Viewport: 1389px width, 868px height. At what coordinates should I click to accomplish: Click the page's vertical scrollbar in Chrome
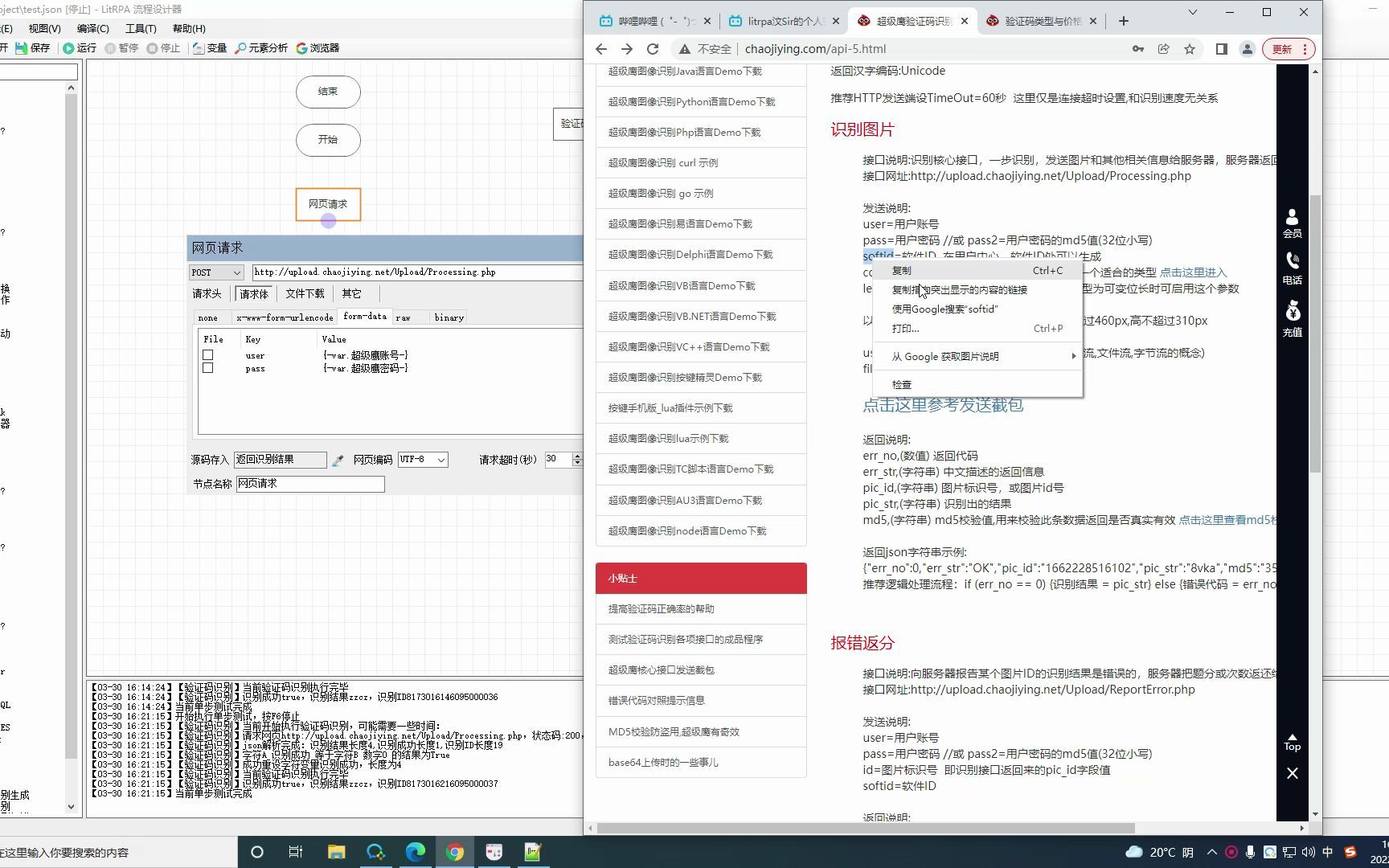[x=1315, y=334]
